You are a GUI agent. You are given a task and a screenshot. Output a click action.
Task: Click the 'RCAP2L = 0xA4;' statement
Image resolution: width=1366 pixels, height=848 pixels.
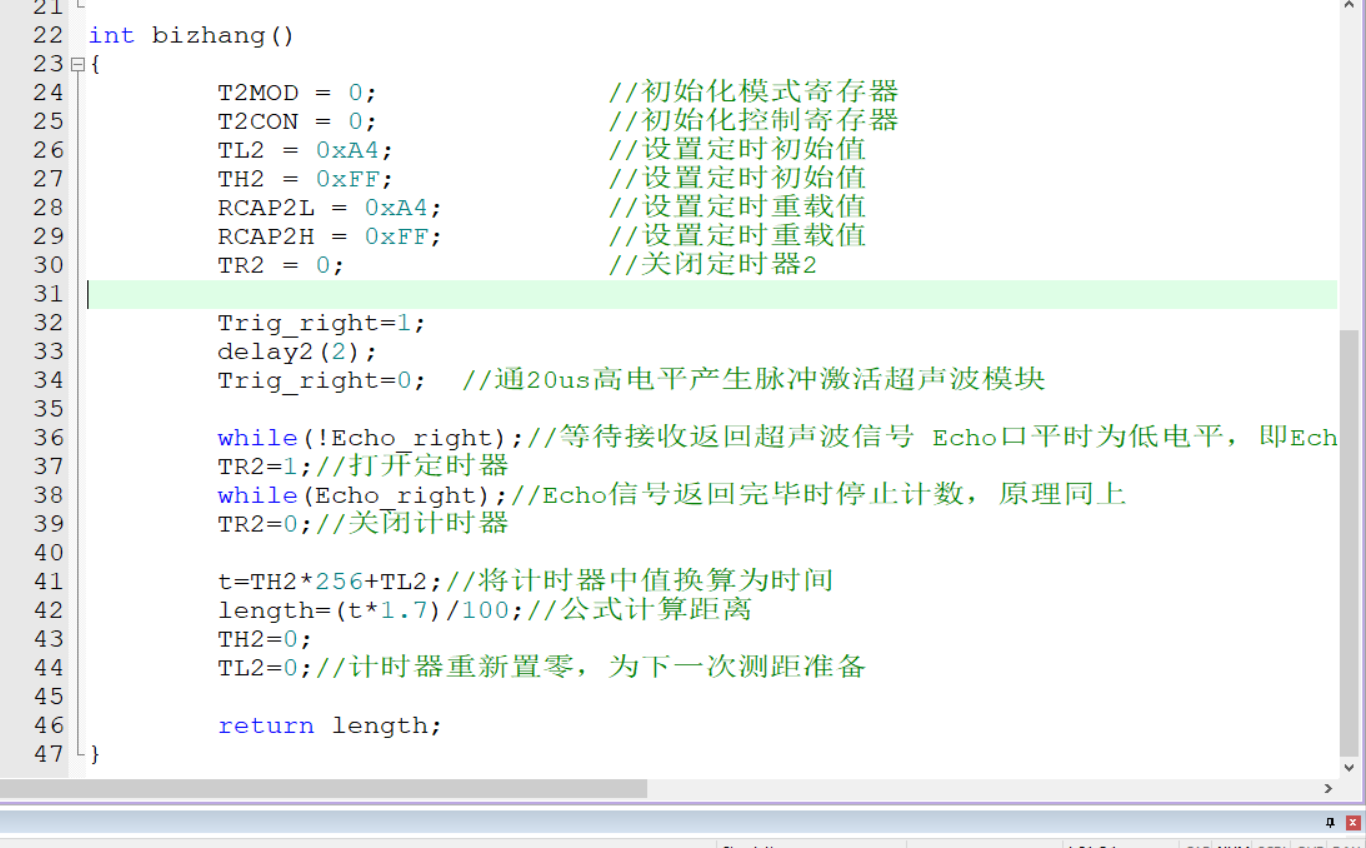coord(330,208)
